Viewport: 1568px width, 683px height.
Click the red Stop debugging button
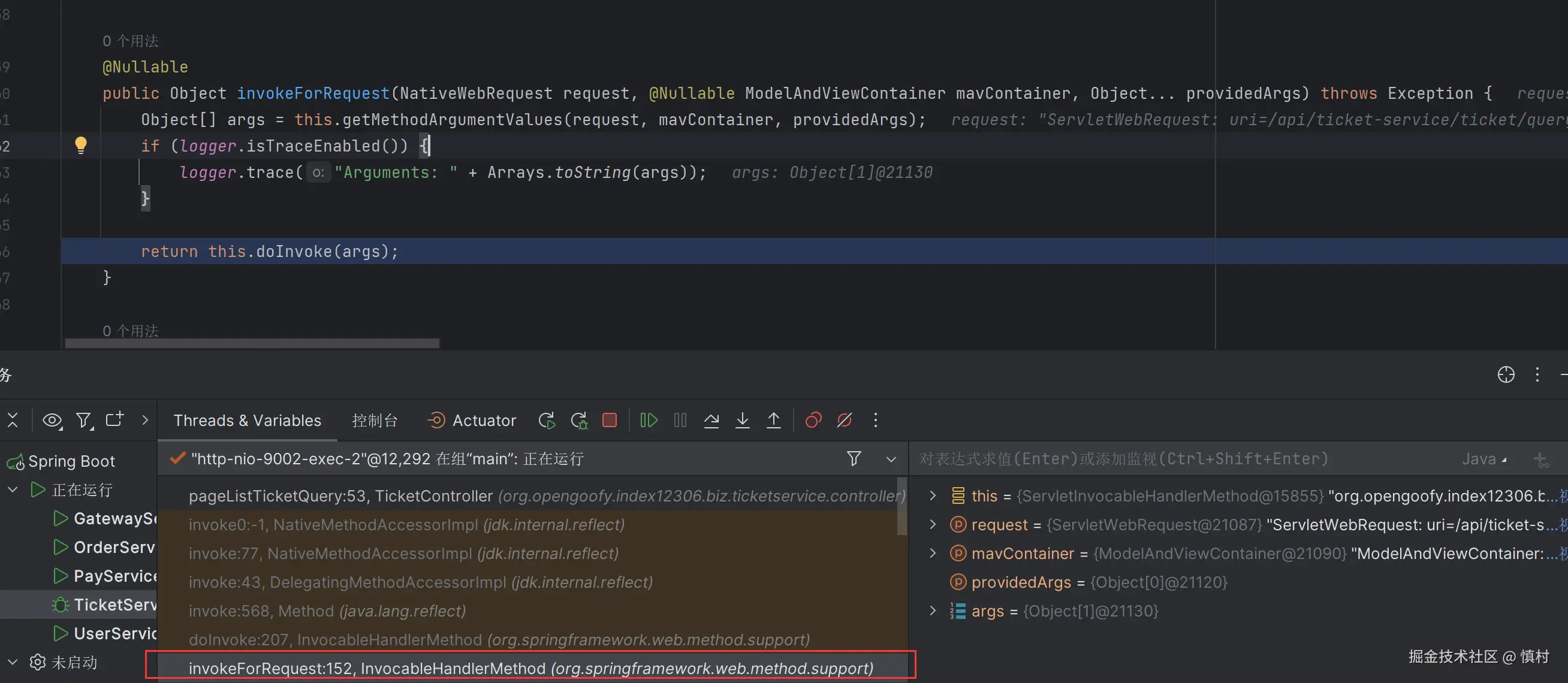610,420
